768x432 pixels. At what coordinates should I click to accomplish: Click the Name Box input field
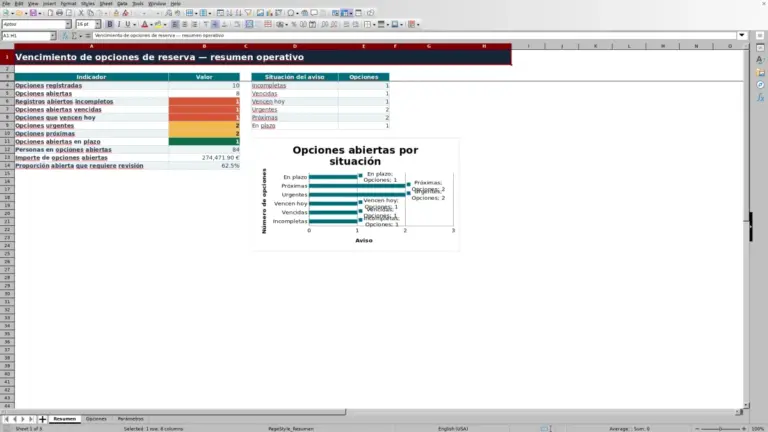pyautogui.click(x=25, y=36)
